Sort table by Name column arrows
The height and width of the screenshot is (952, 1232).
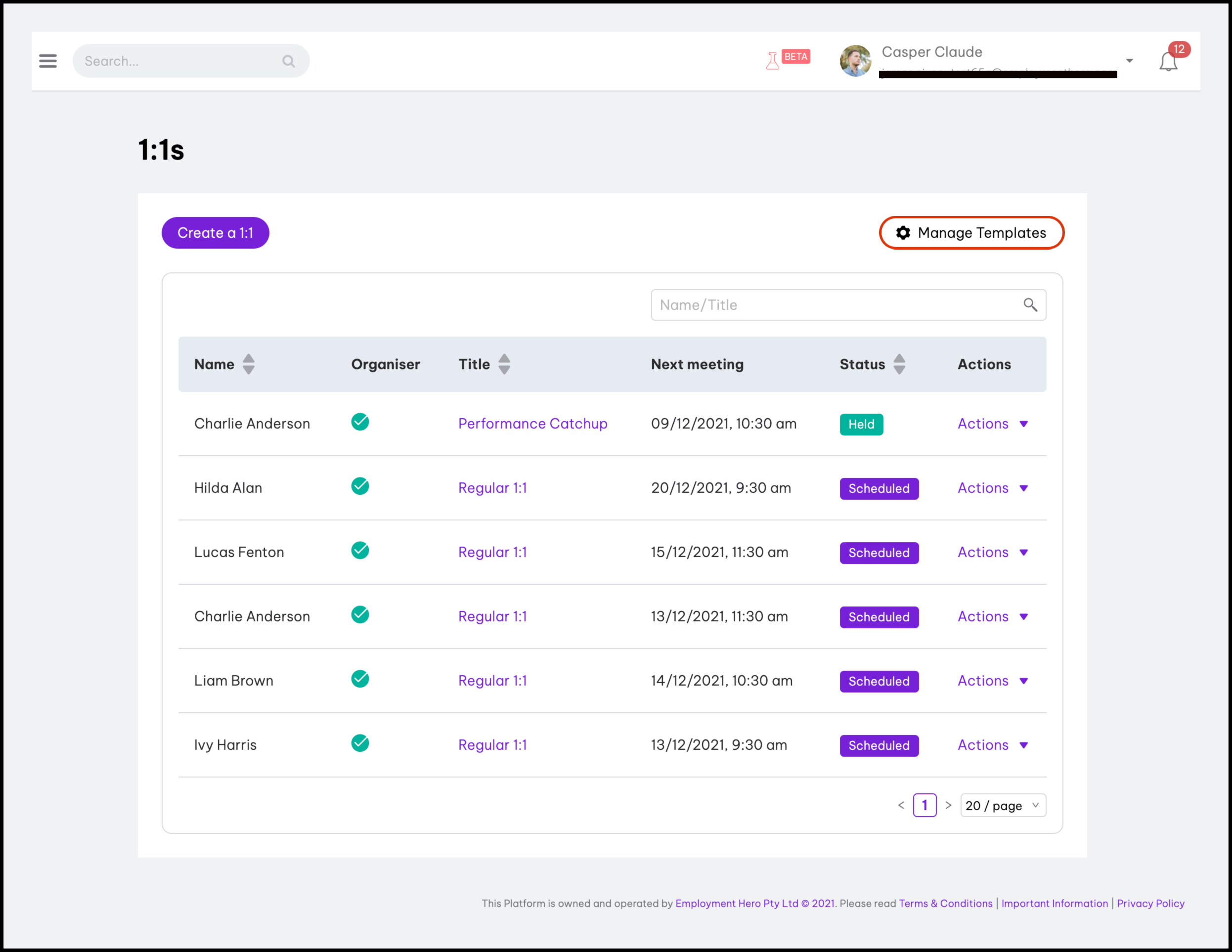[248, 364]
